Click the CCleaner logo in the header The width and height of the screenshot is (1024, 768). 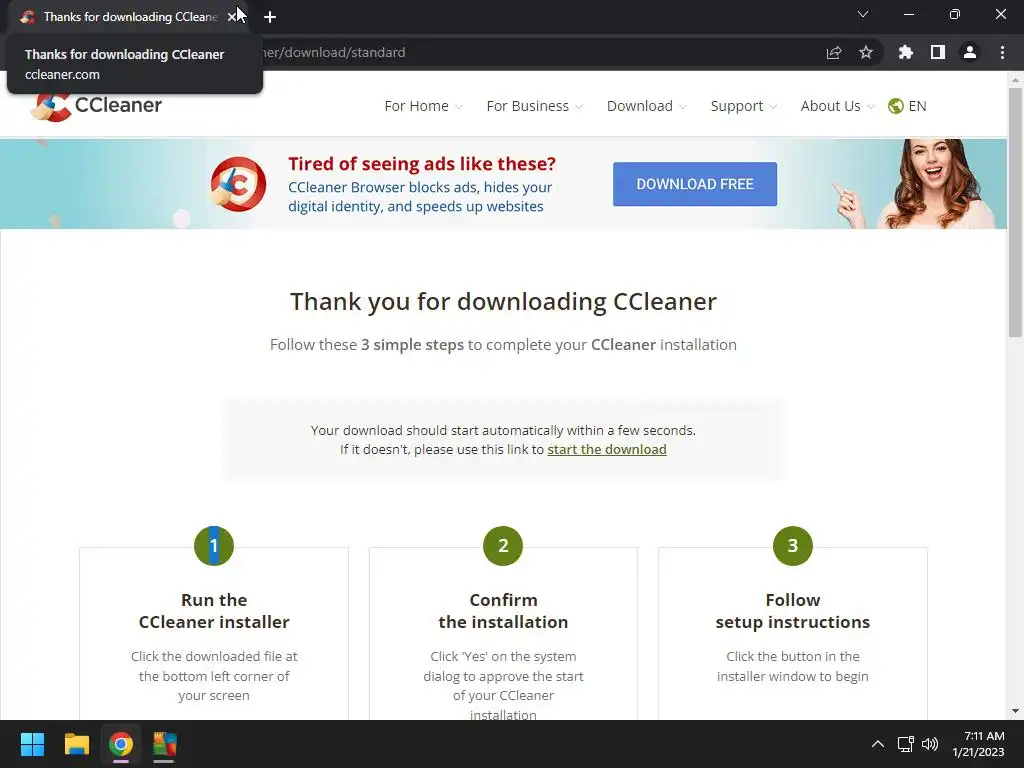coord(96,106)
